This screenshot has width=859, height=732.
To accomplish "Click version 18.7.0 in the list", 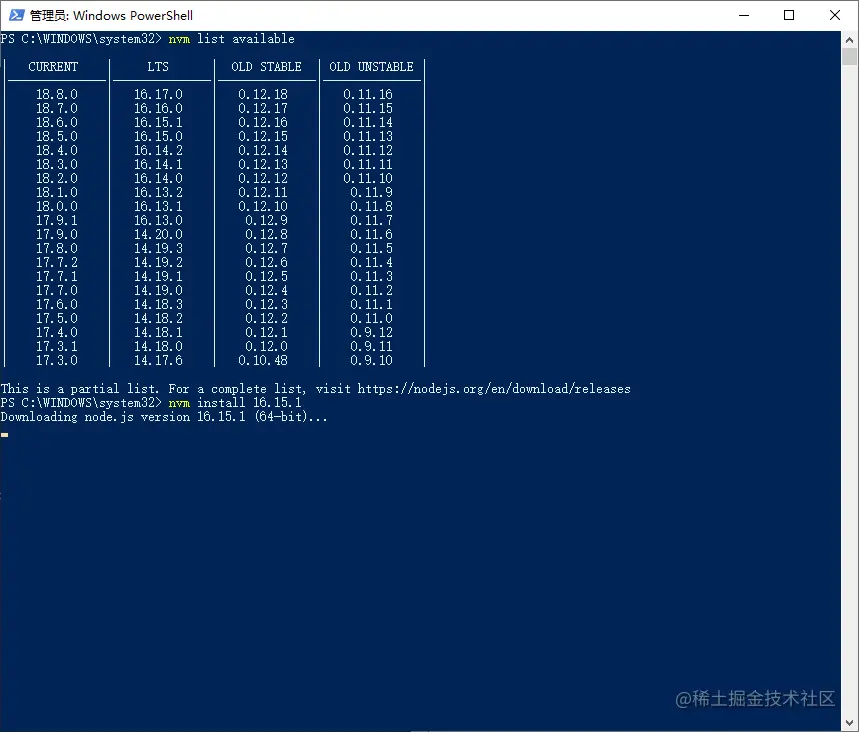I will pyautogui.click(x=57, y=108).
